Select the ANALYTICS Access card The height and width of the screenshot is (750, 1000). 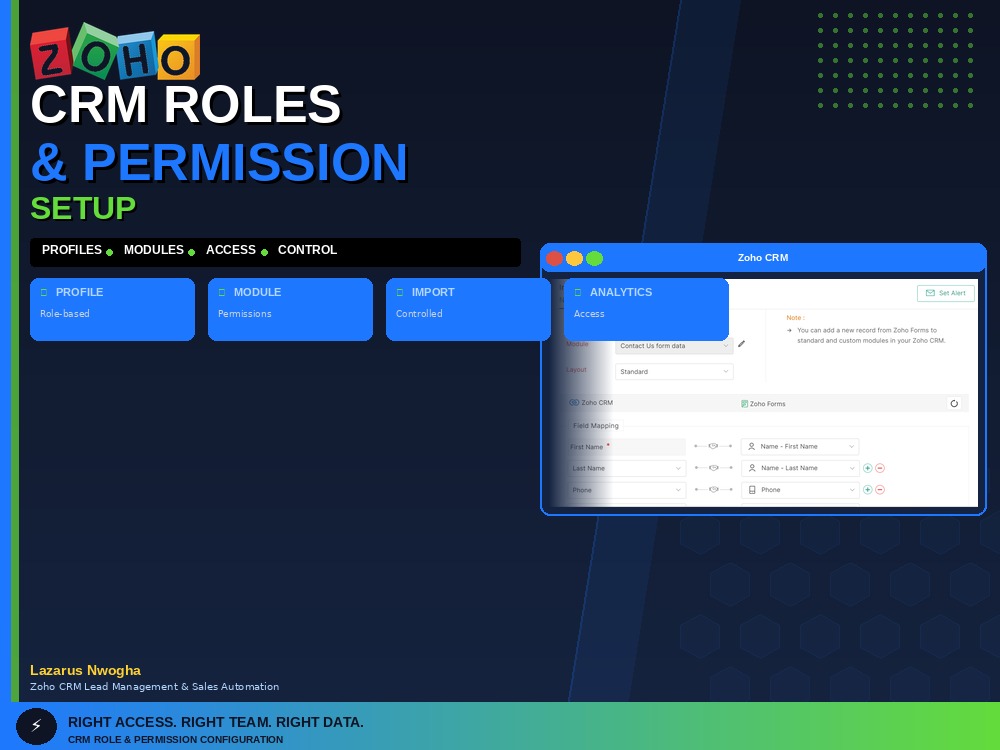646,309
